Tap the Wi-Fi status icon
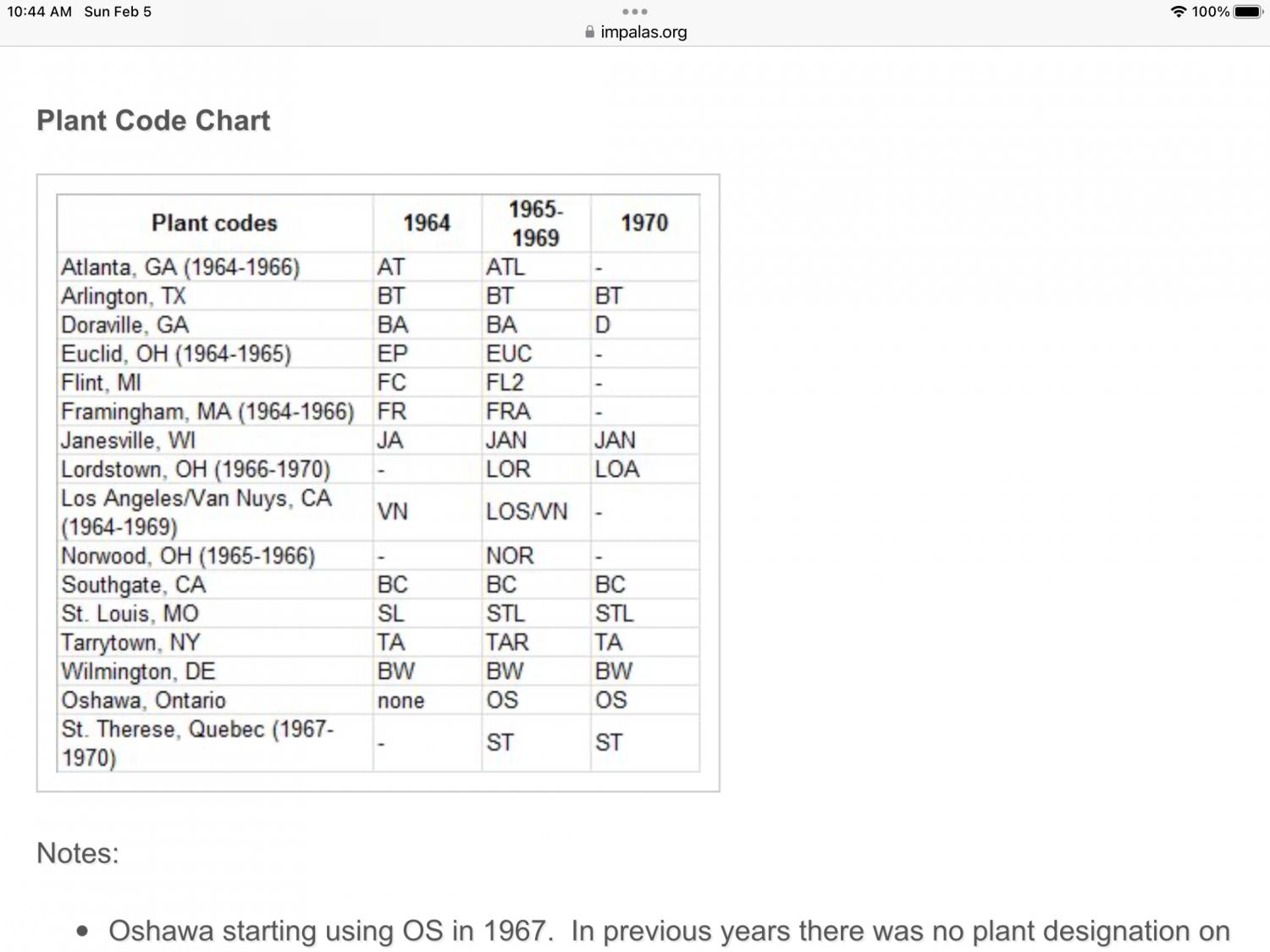The width and height of the screenshot is (1270, 952). 1178,12
